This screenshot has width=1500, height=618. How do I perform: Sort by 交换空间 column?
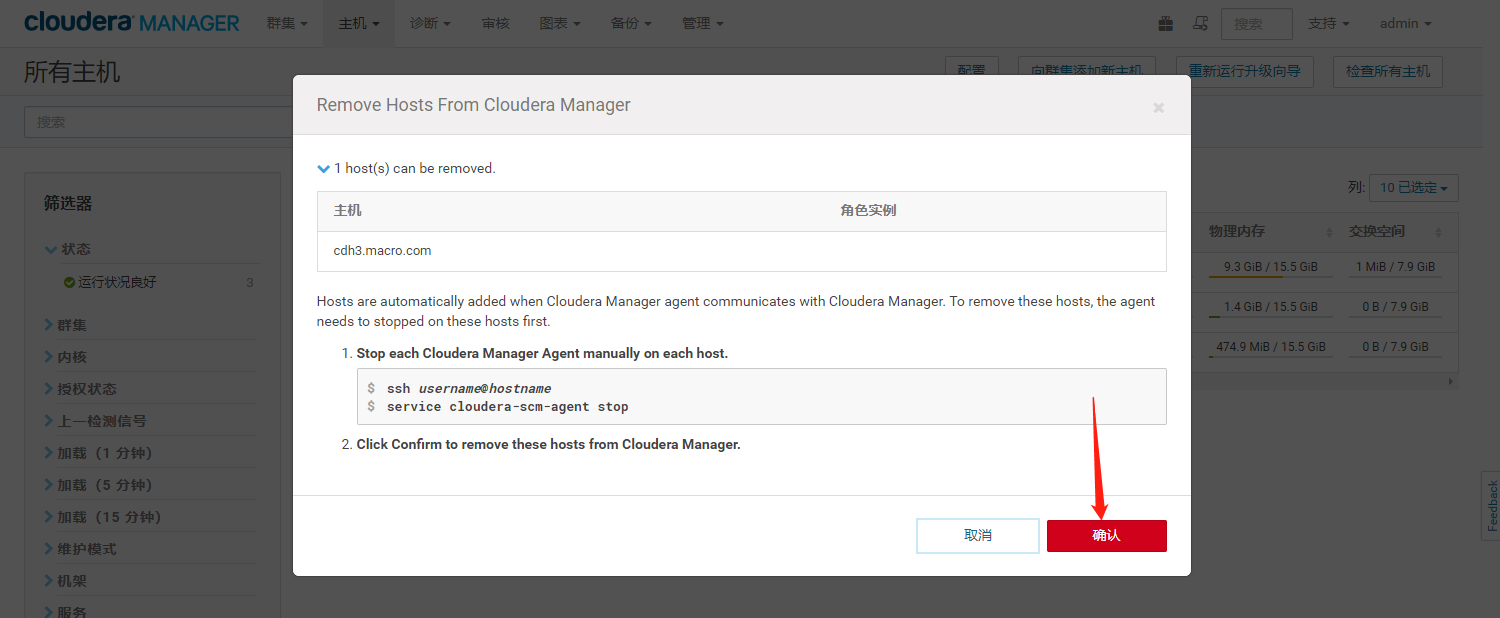1395,231
